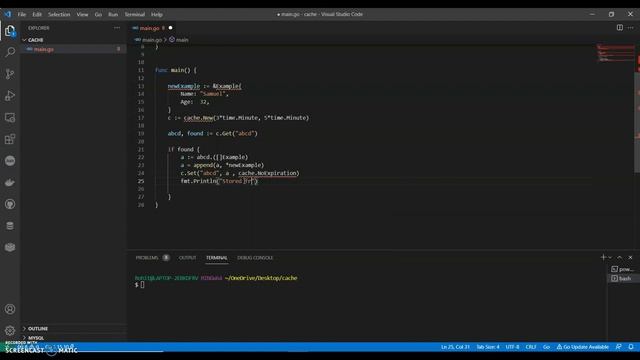Maximize the panel with the chevron-up icon
The image size is (640, 360).
click(620, 258)
